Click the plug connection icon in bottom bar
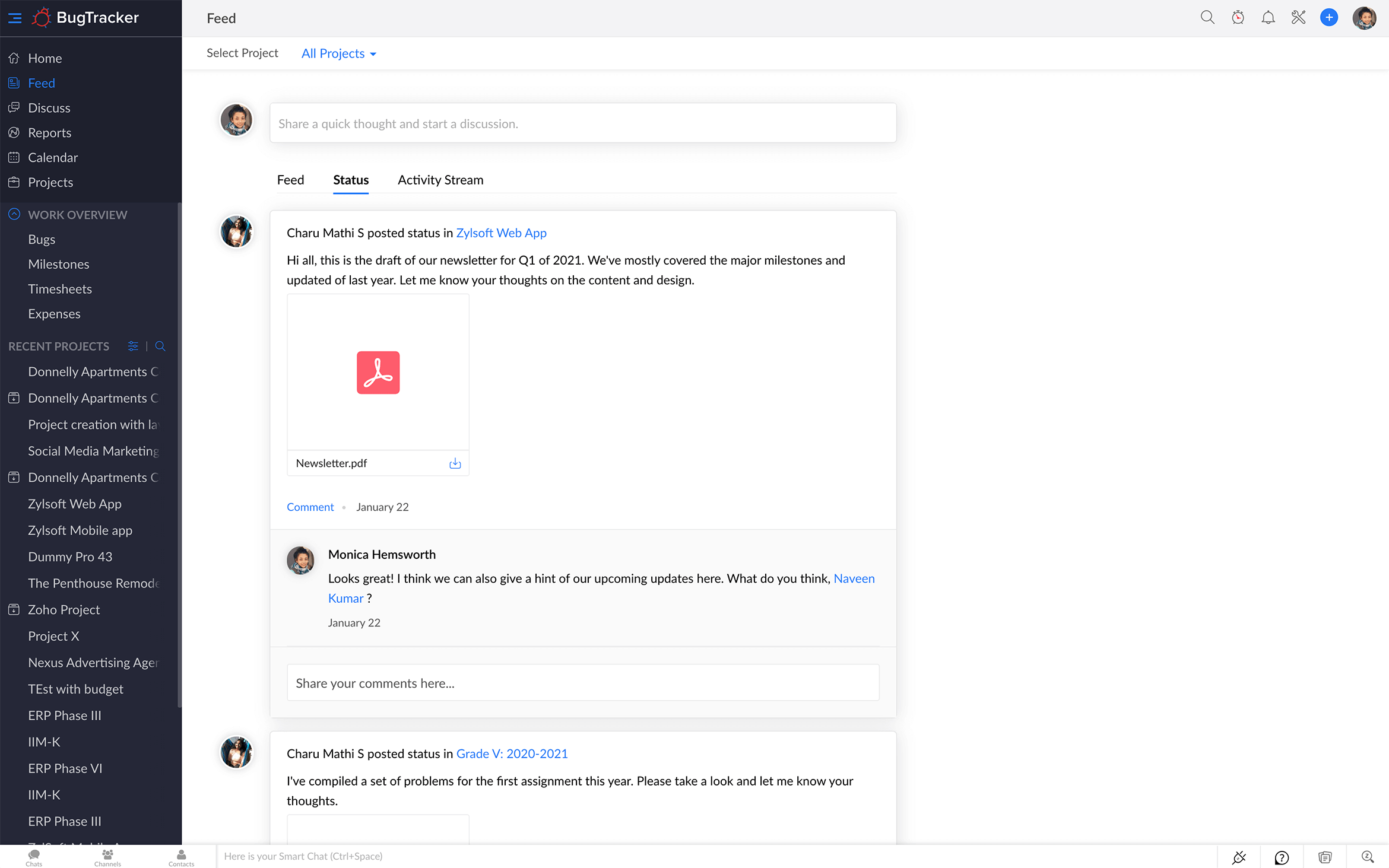 (x=1239, y=857)
